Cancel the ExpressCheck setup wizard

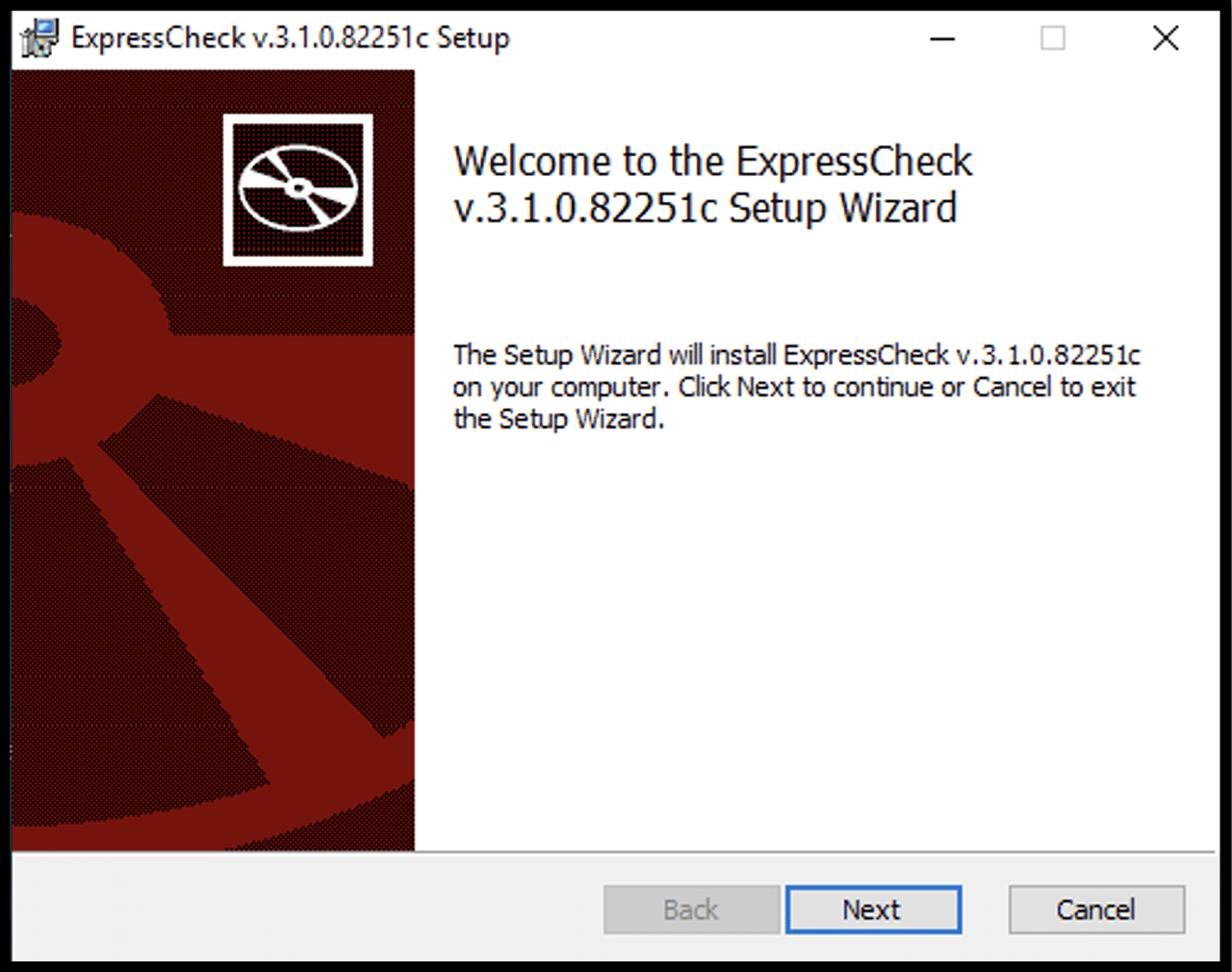(1096, 909)
